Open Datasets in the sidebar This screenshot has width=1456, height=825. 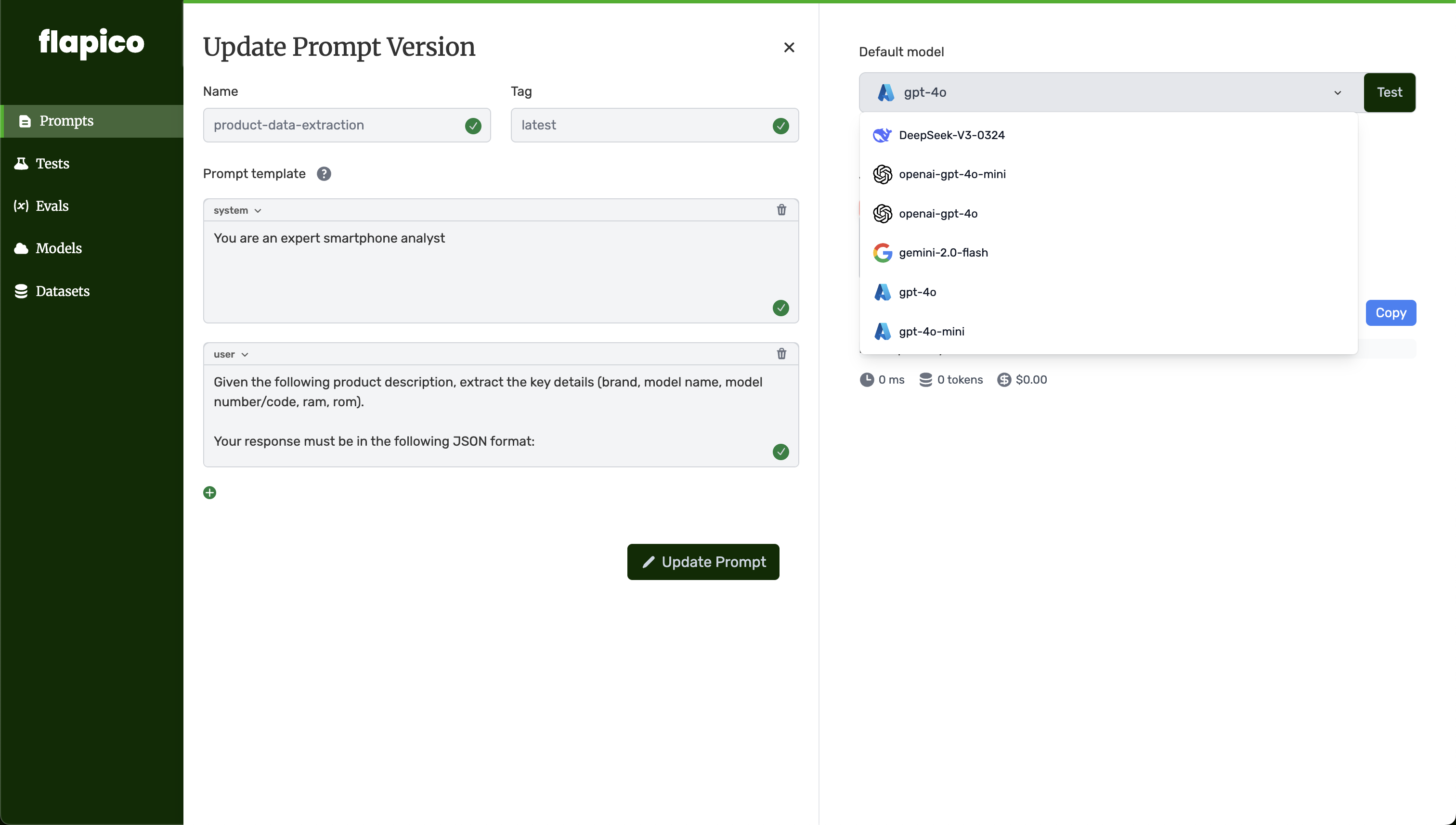(x=62, y=291)
